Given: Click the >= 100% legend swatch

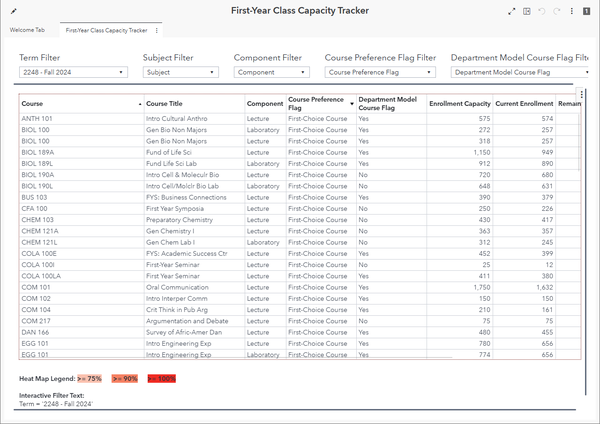Looking at the screenshot, I should [x=161, y=379].
